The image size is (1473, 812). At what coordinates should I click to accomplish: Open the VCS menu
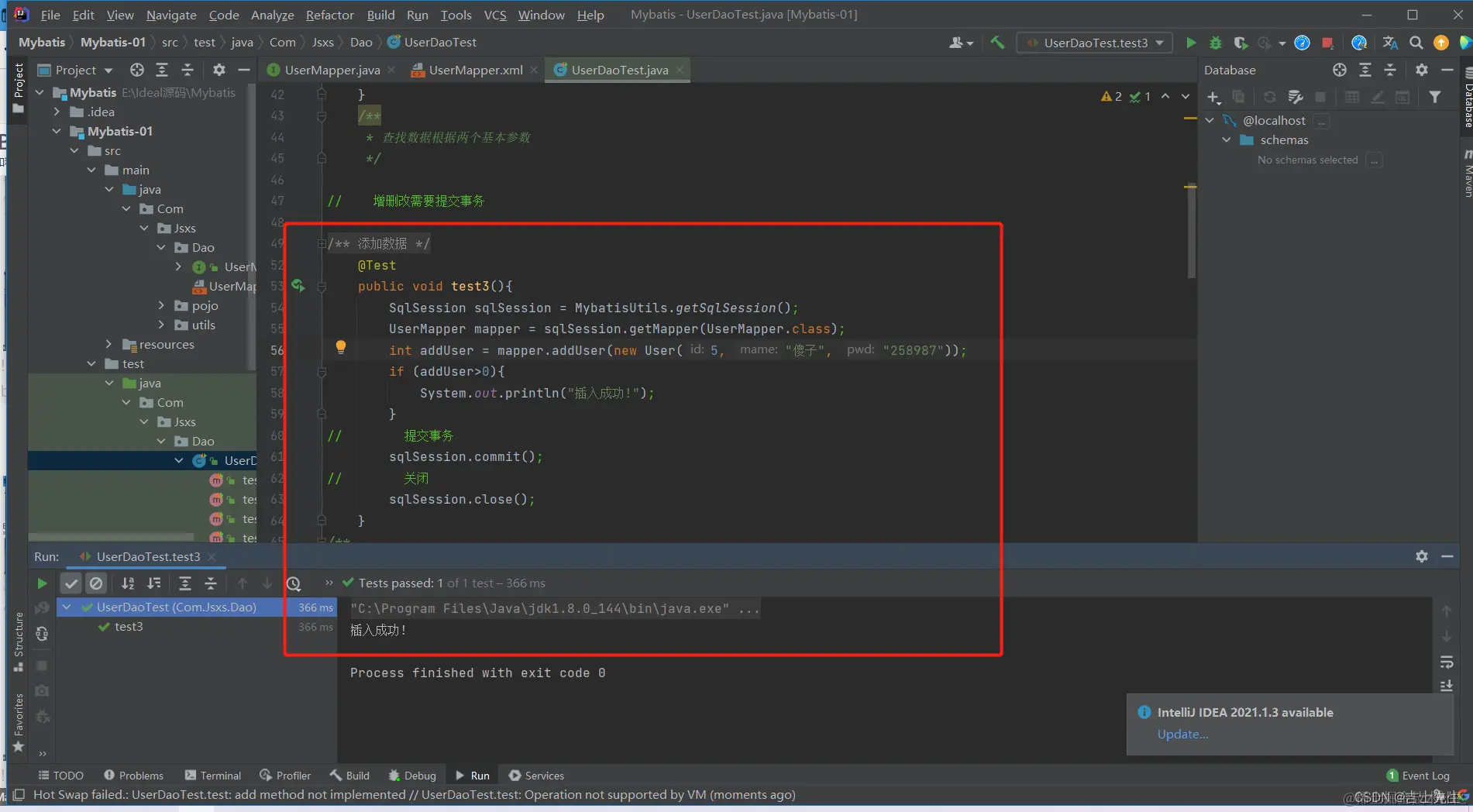pos(495,15)
